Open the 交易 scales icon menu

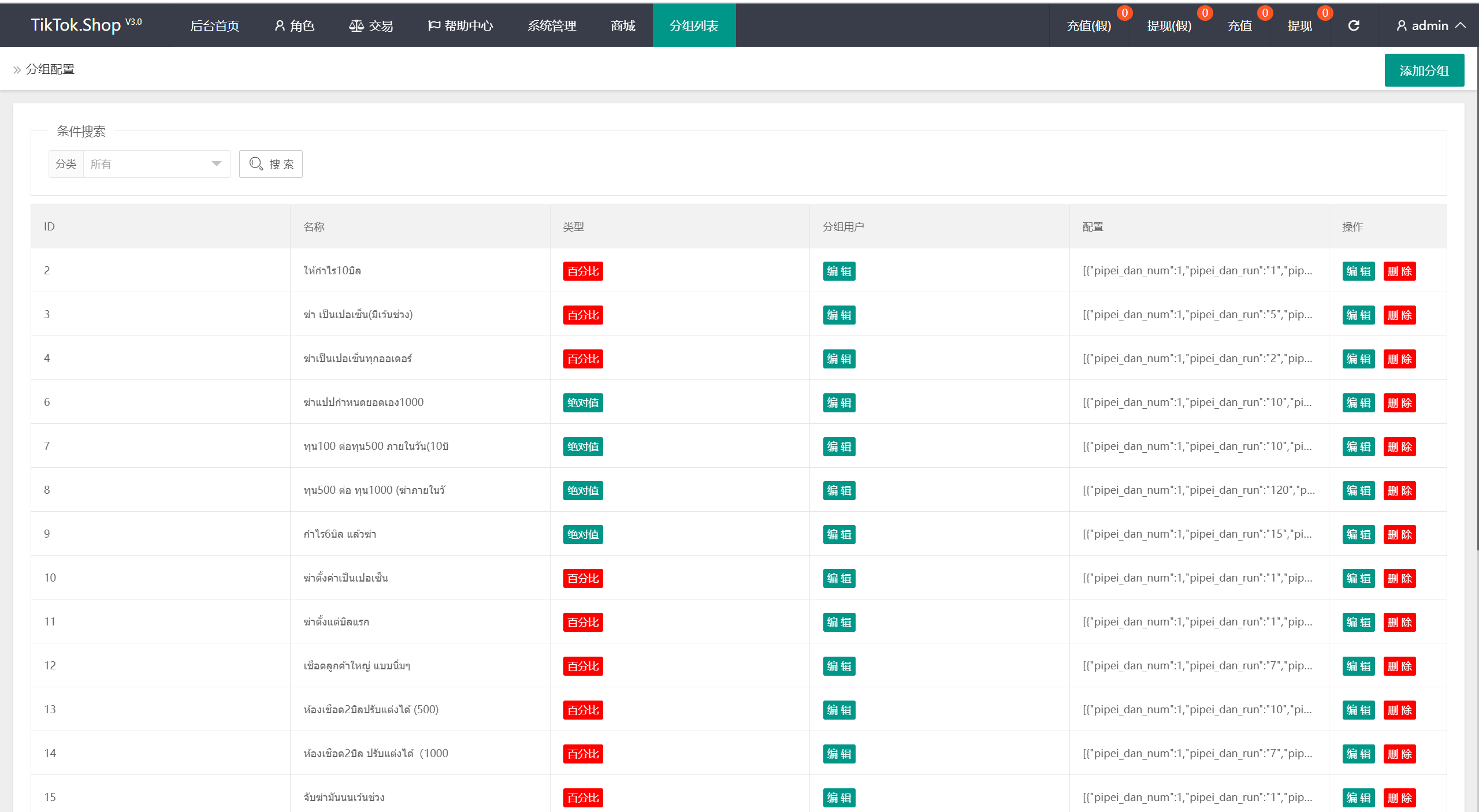[x=370, y=25]
